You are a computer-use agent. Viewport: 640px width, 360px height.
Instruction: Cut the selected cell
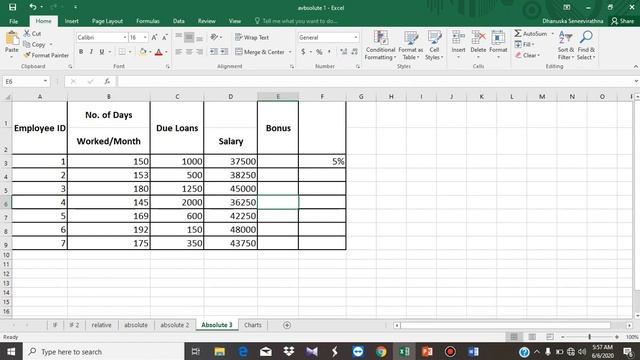(x=32, y=33)
